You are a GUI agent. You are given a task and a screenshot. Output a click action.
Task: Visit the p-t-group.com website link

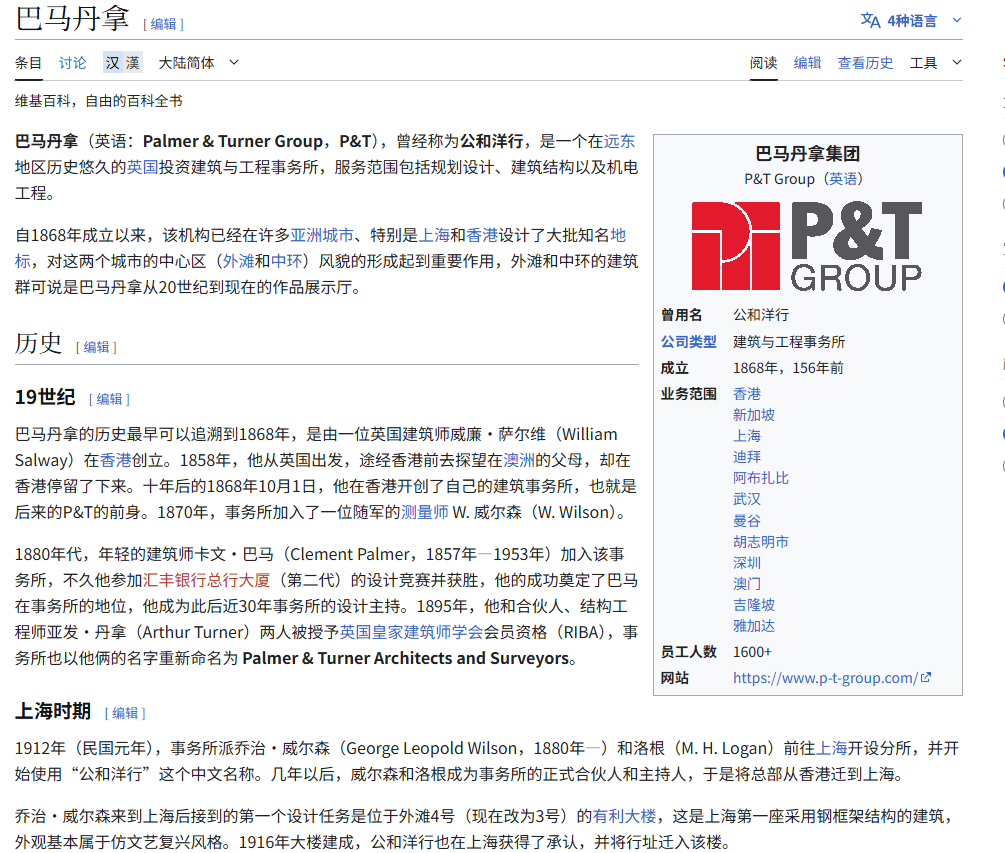[824, 678]
